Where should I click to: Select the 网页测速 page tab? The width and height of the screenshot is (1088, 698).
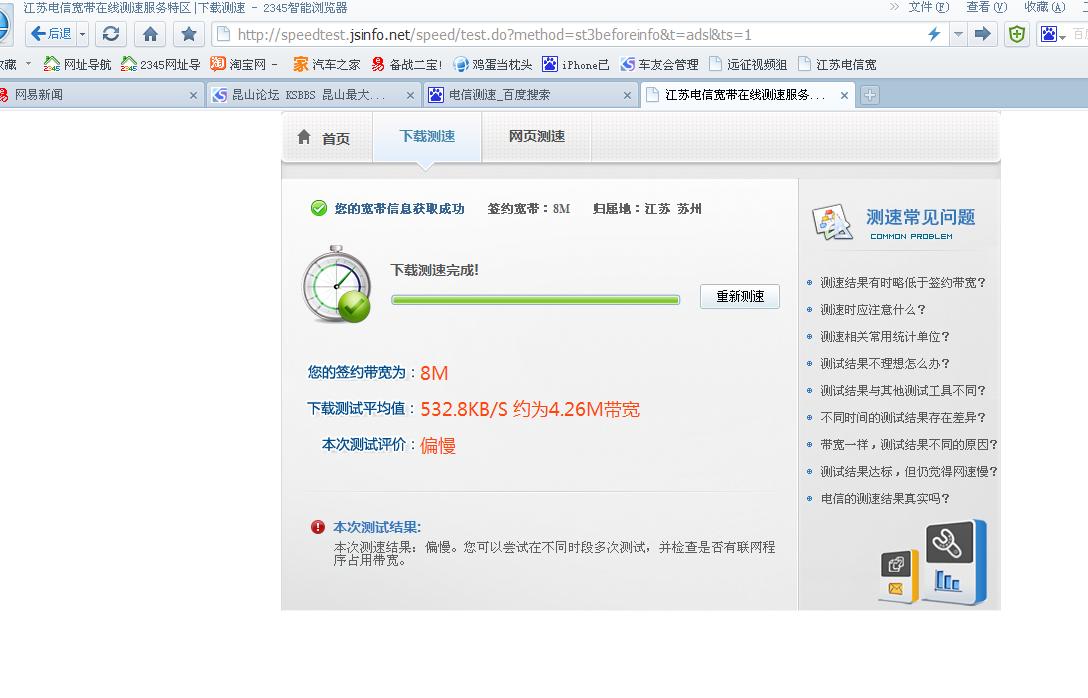coord(536,137)
